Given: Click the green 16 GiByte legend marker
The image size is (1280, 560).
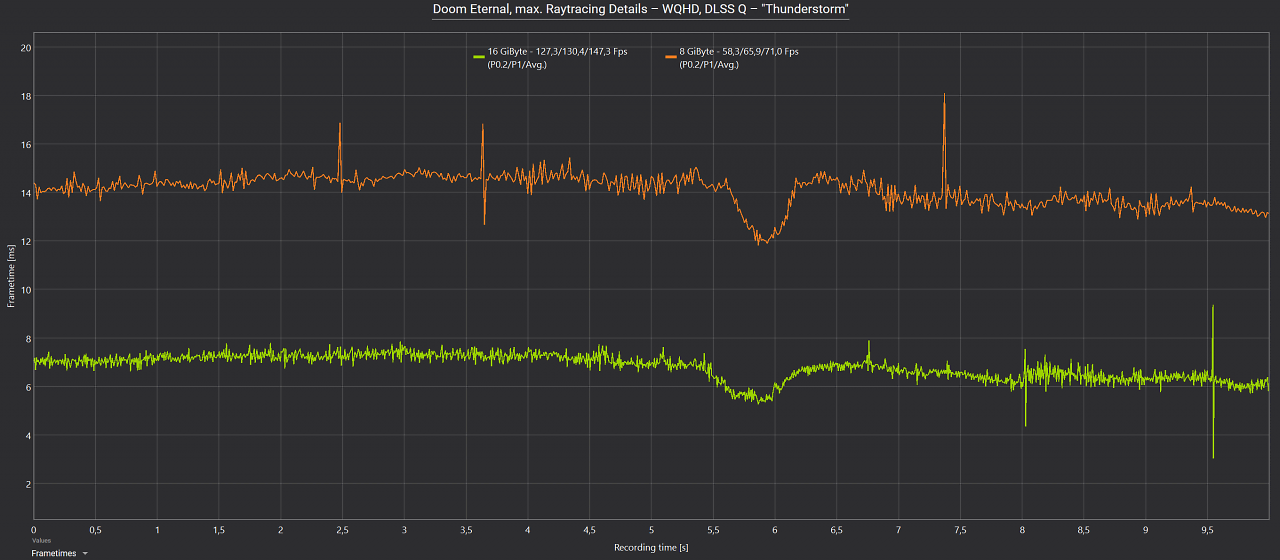Looking at the screenshot, I should pos(478,56).
